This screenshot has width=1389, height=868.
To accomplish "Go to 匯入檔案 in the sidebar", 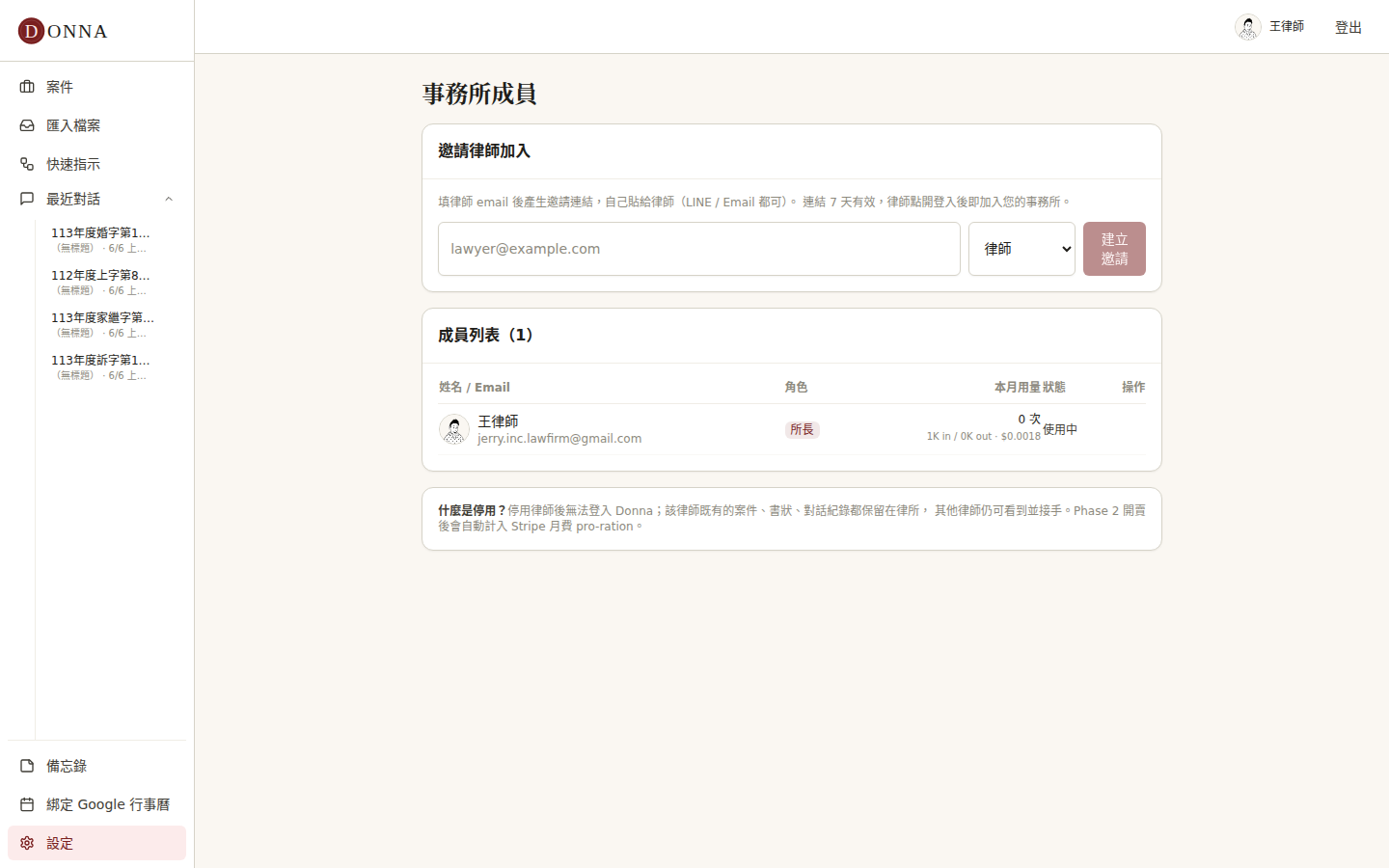I will coord(96,125).
